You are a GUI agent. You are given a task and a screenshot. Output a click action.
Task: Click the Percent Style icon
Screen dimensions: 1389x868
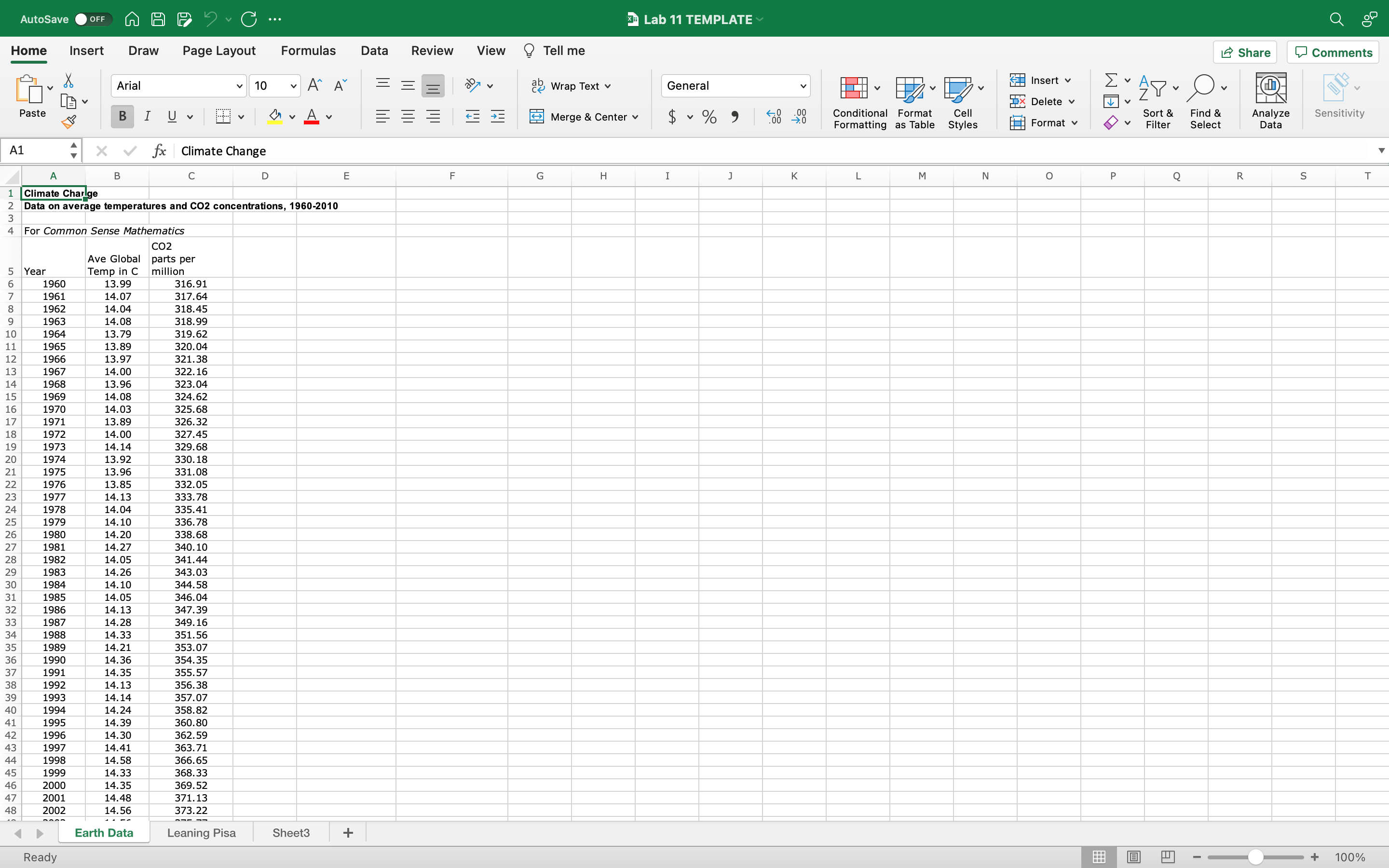pos(709,117)
